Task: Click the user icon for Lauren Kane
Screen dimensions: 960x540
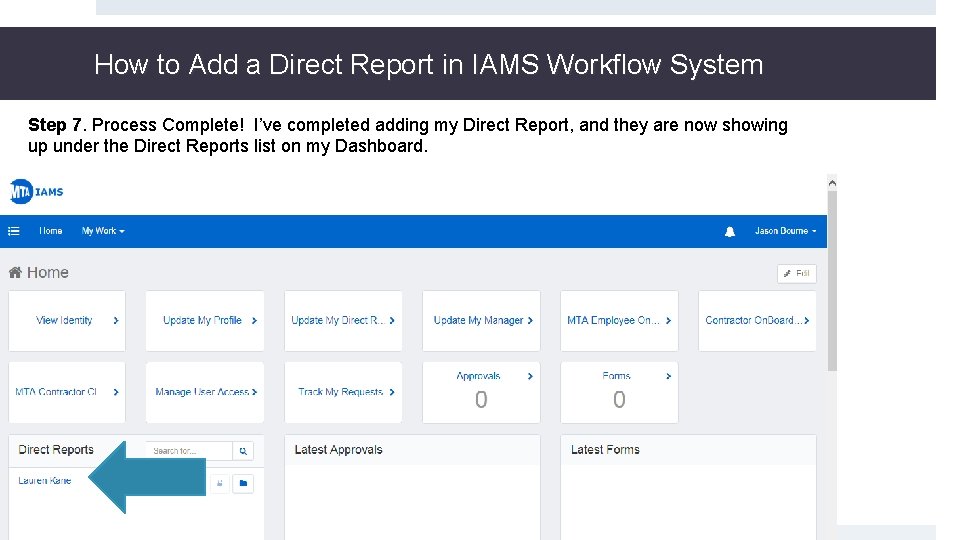Action: (220, 483)
